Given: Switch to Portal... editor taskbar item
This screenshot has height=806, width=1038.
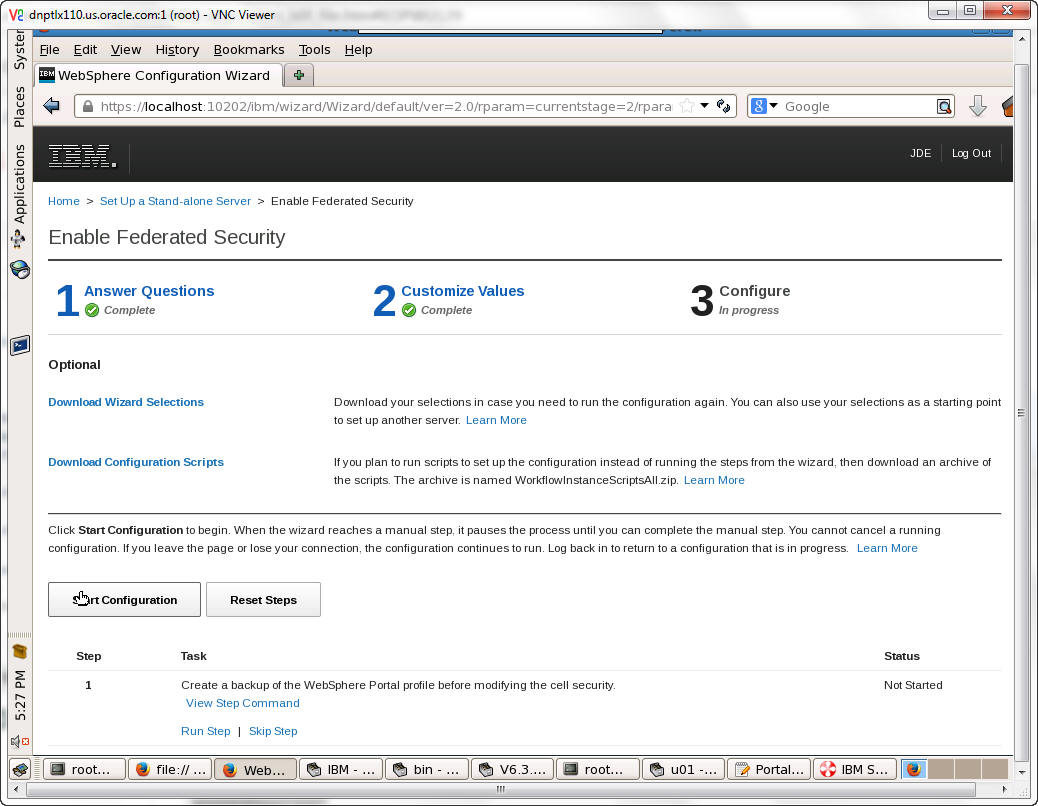Looking at the screenshot, I should pyautogui.click(x=769, y=770).
